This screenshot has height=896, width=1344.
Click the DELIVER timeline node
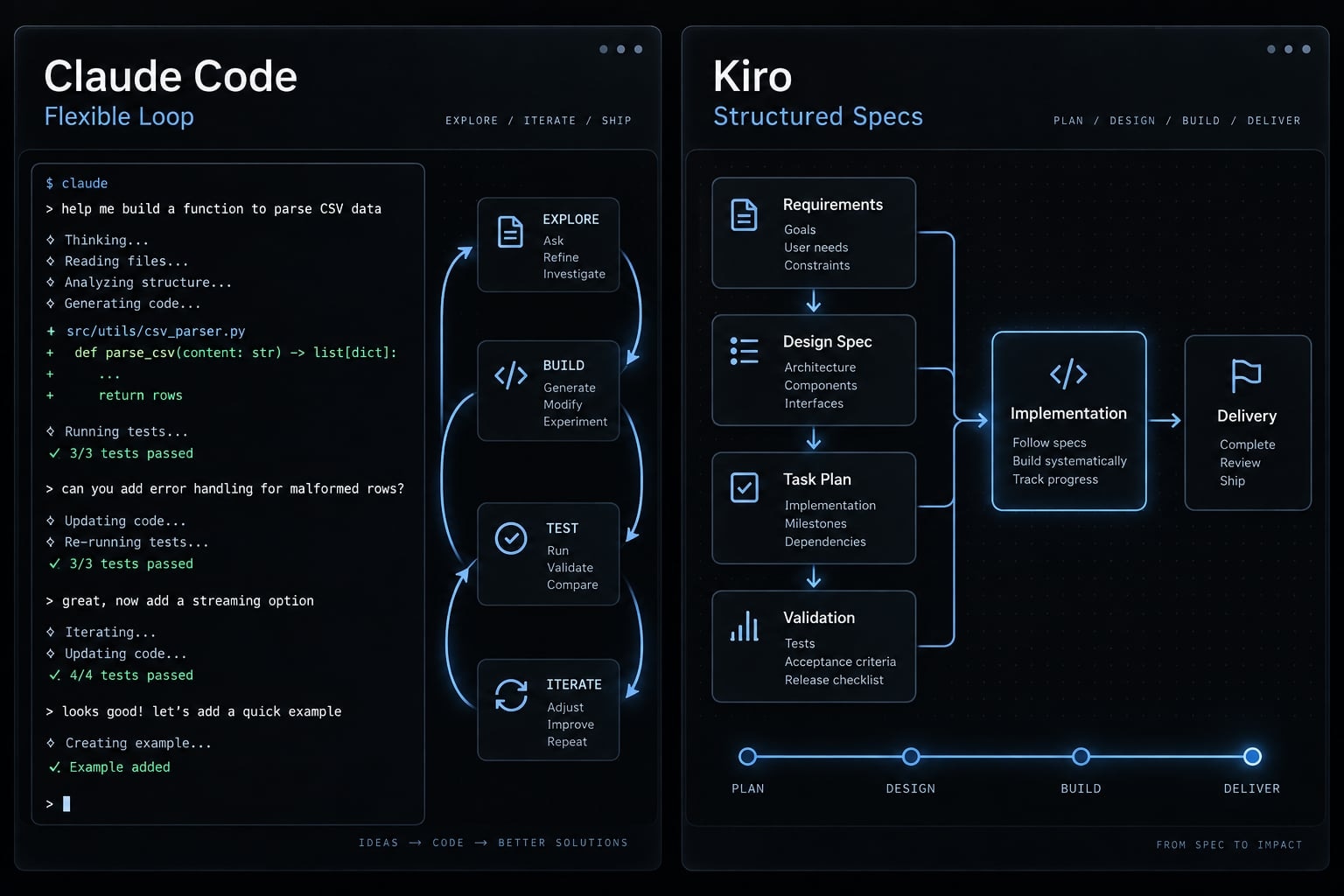1252,756
